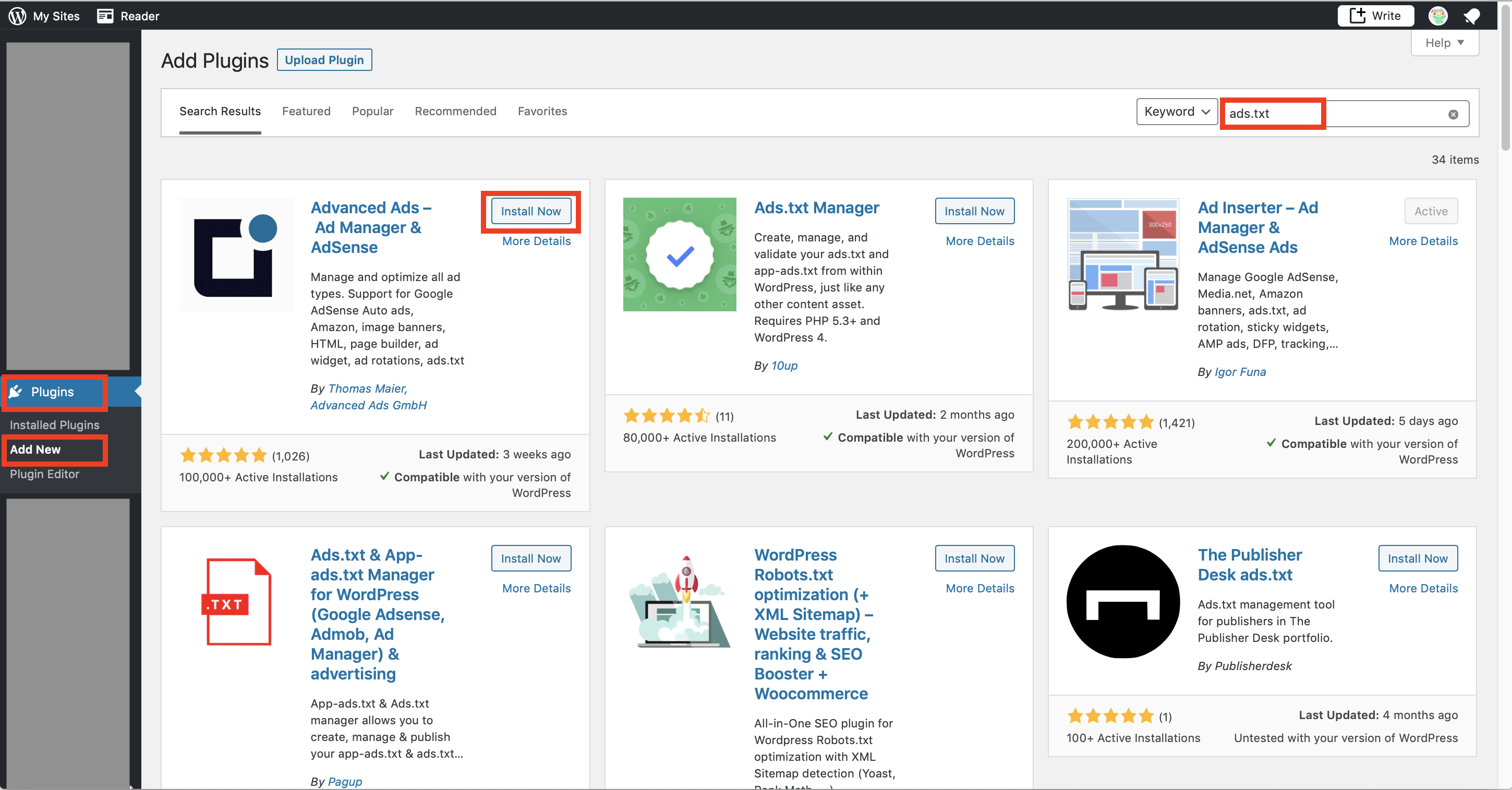1512x790 pixels.
Task: Open author link Pagup
Action: tap(345, 782)
